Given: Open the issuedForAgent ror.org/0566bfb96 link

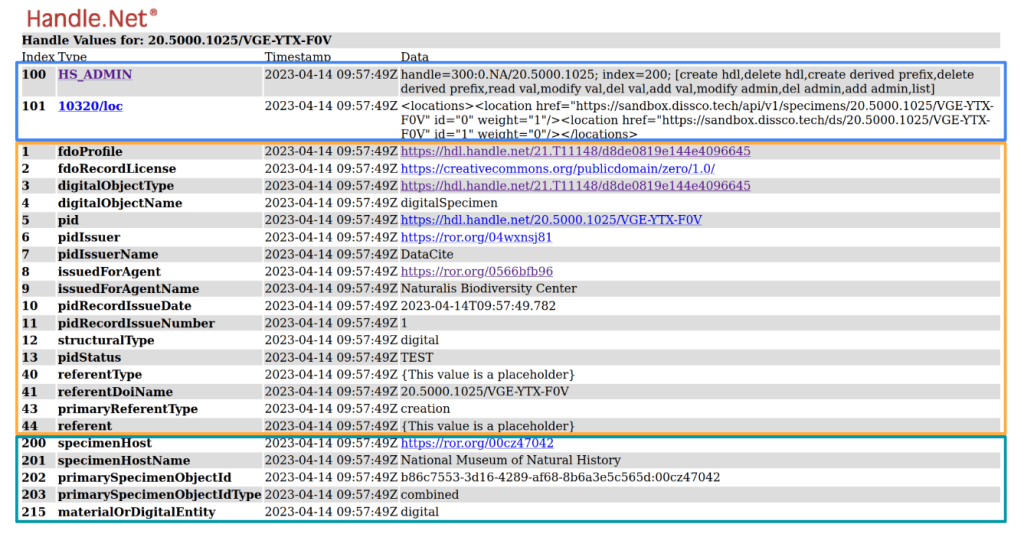Looking at the screenshot, I should click(x=477, y=272).
